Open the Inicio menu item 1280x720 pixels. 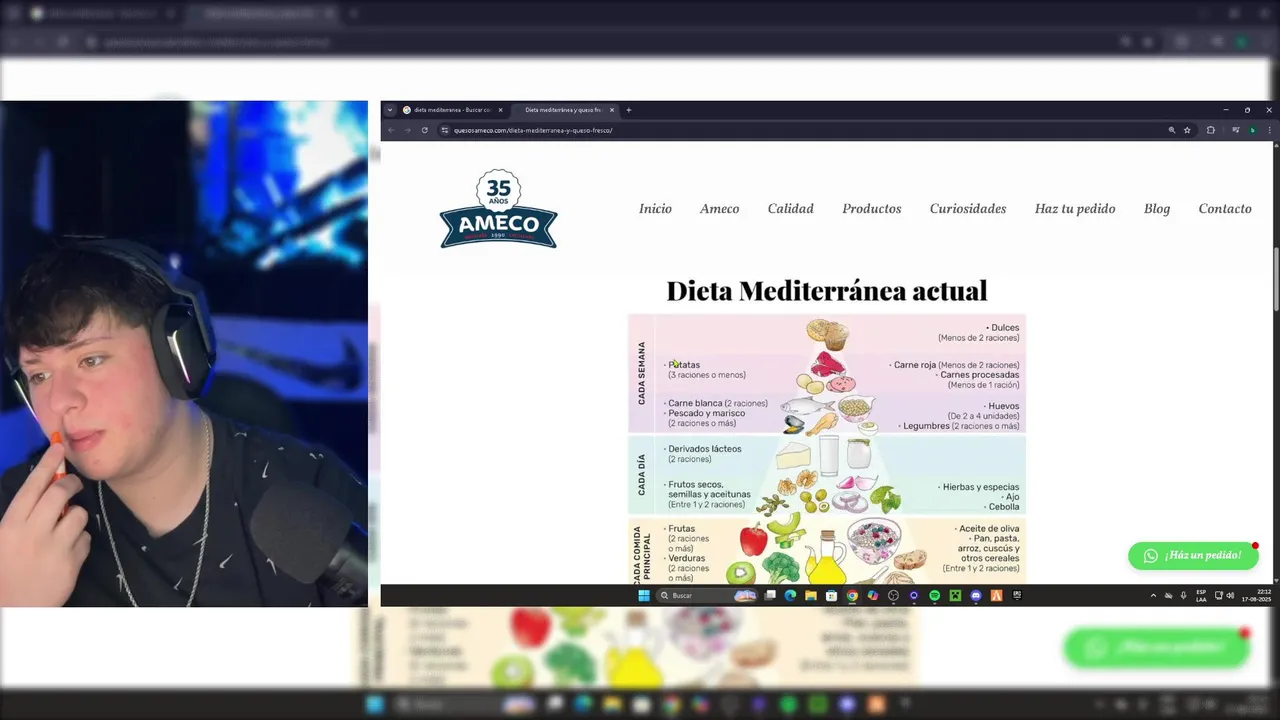[655, 208]
